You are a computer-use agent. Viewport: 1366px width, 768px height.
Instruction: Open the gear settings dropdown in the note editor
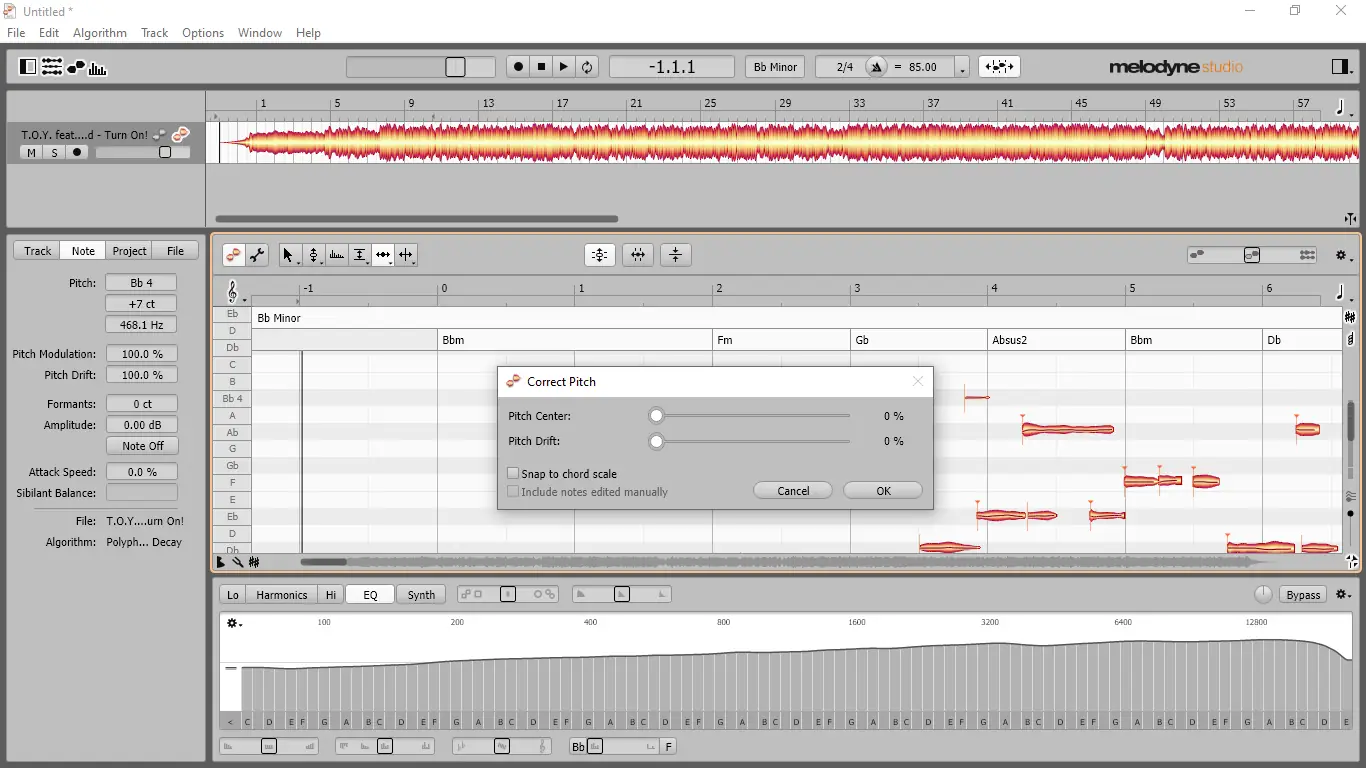(1341, 255)
